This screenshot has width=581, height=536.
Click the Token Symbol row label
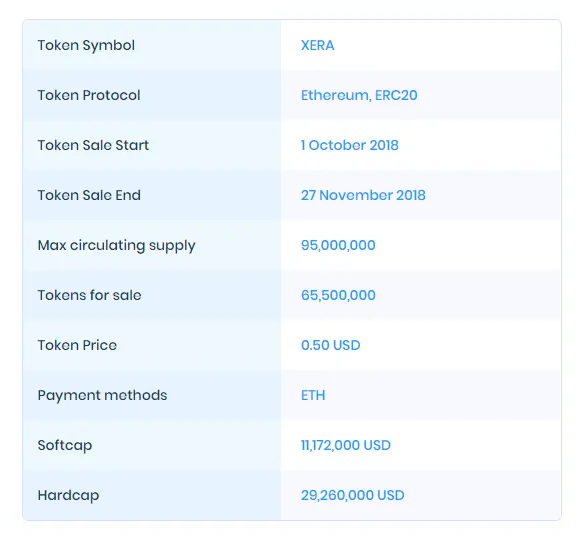click(x=86, y=46)
